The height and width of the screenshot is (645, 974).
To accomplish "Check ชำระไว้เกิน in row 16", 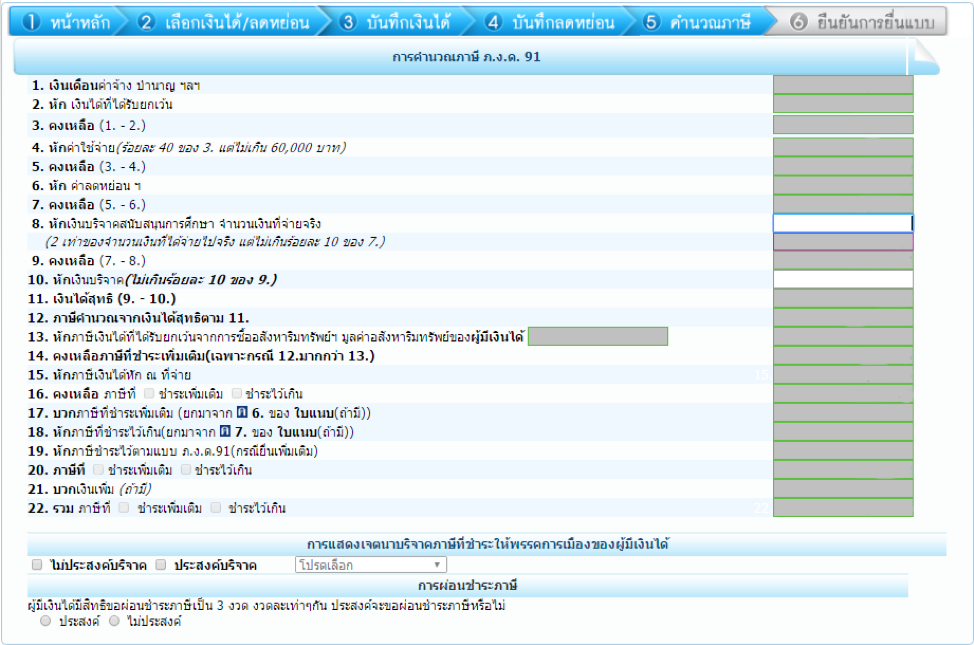I will tap(237, 394).
